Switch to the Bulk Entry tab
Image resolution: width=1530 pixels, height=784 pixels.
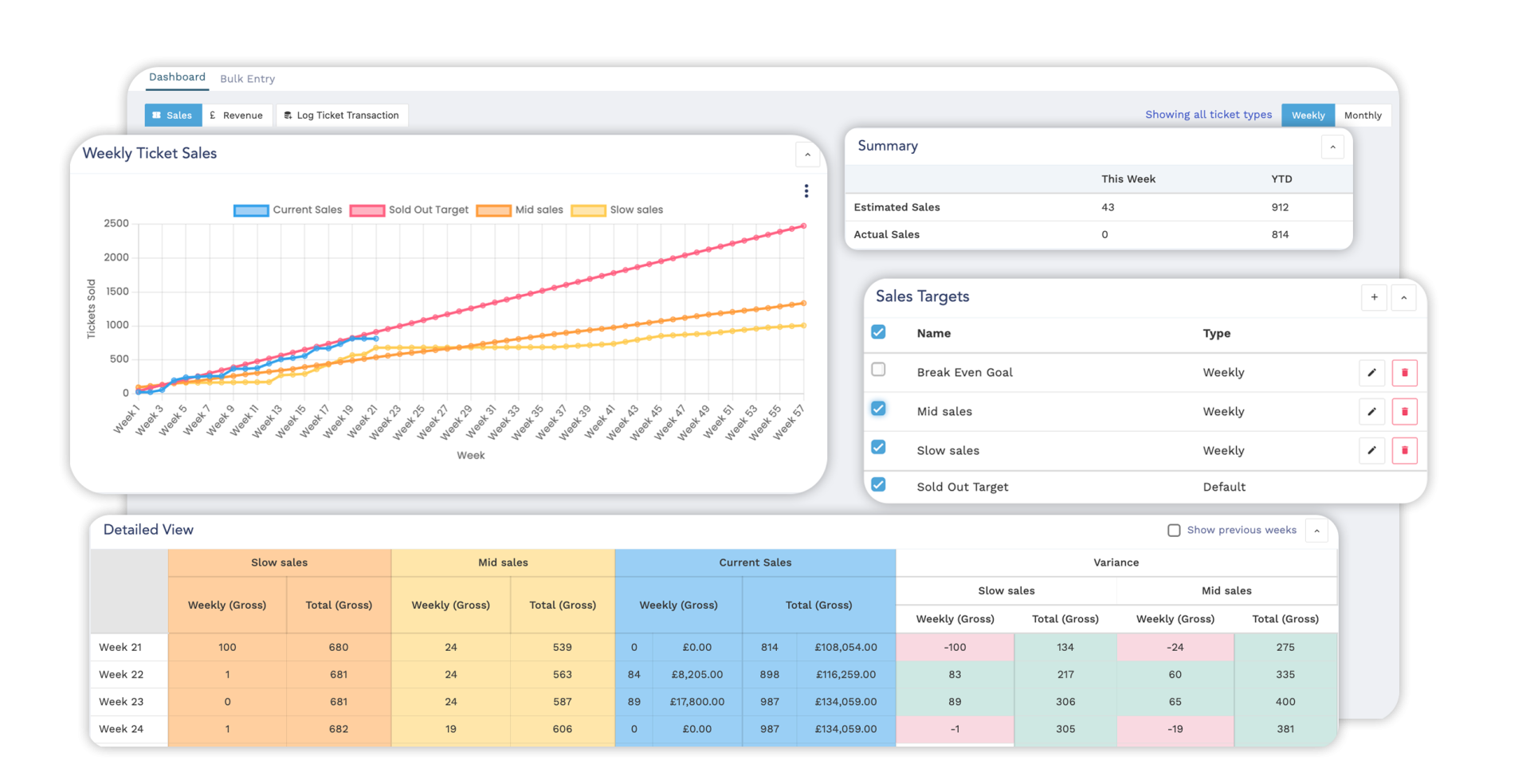point(247,78)
